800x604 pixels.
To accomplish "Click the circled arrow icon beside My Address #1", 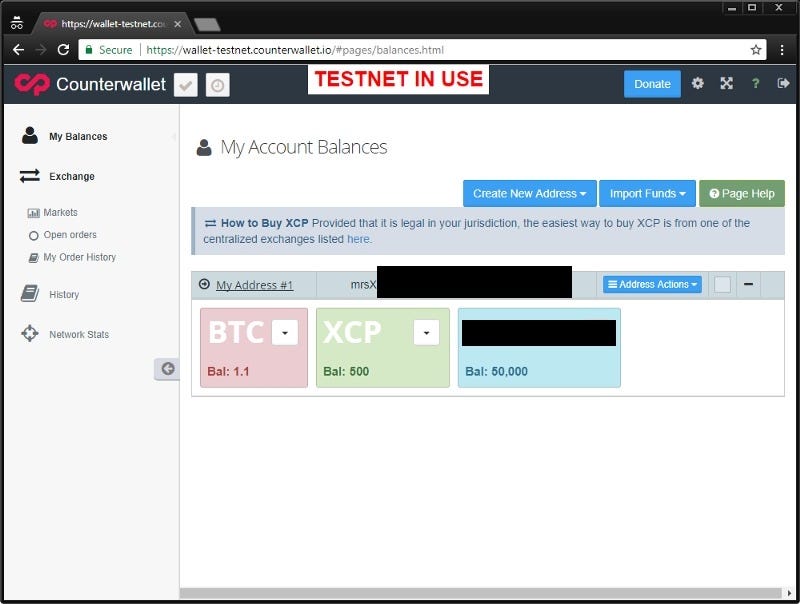I will [x=204, y=284].
